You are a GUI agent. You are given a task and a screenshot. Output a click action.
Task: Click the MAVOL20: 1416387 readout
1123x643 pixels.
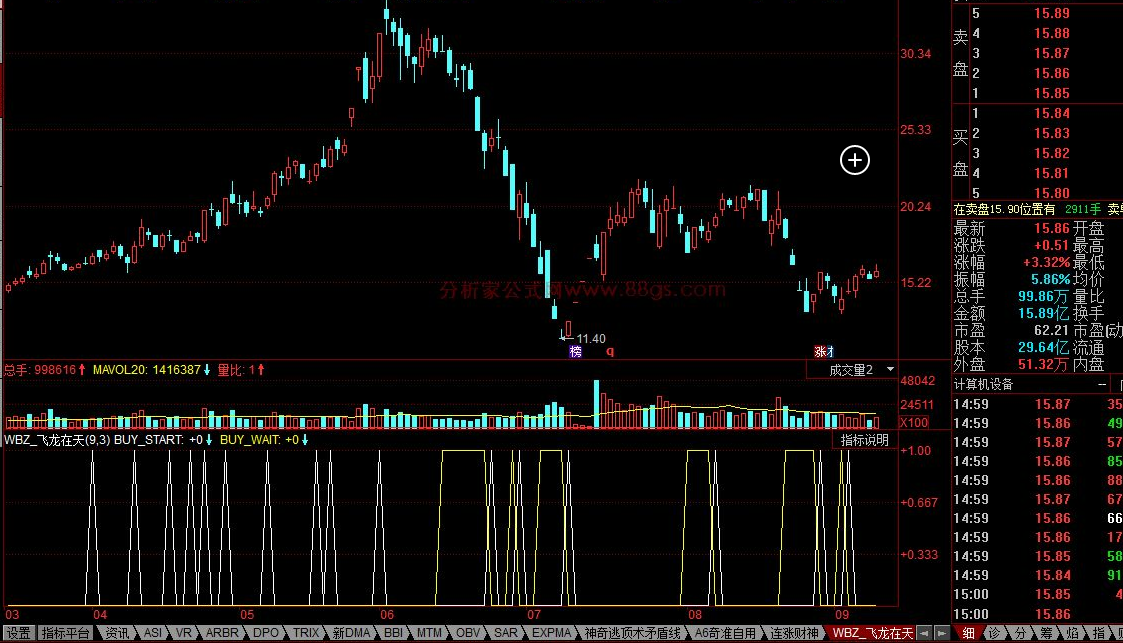(151, 369)
